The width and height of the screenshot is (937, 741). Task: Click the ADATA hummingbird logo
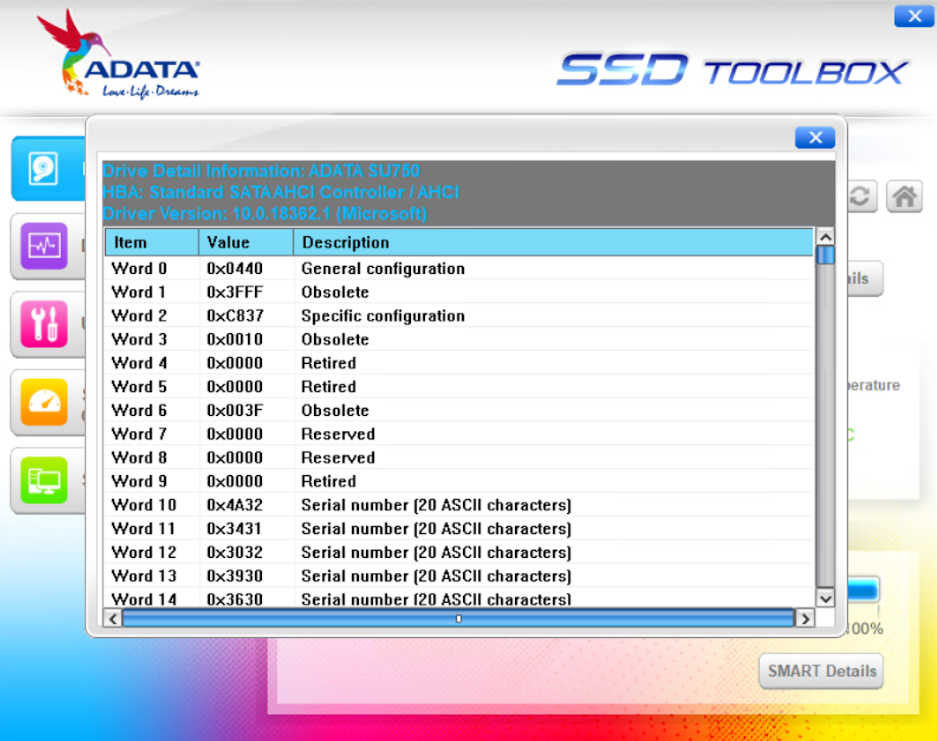118,57
